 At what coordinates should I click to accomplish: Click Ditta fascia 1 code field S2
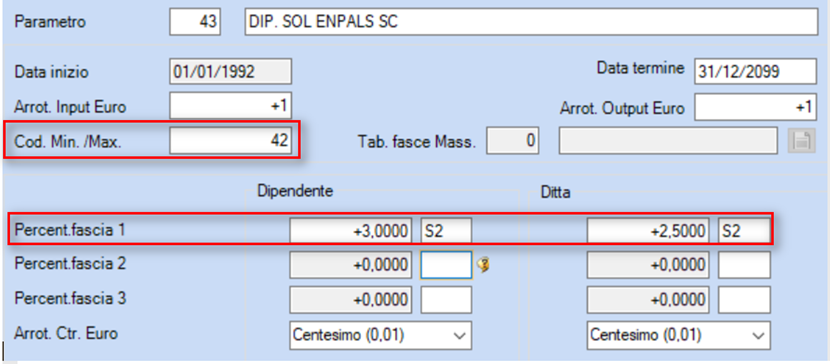click(744, 231)
